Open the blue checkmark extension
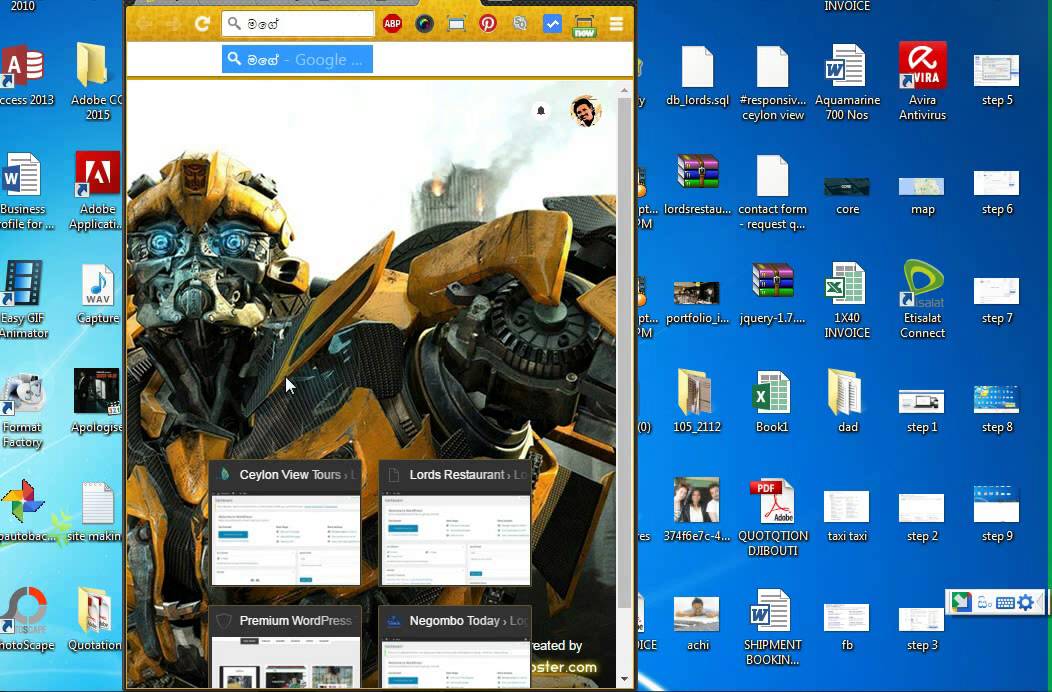The width and height of the screenshot is (1052, 692). (x=552, y=24)
